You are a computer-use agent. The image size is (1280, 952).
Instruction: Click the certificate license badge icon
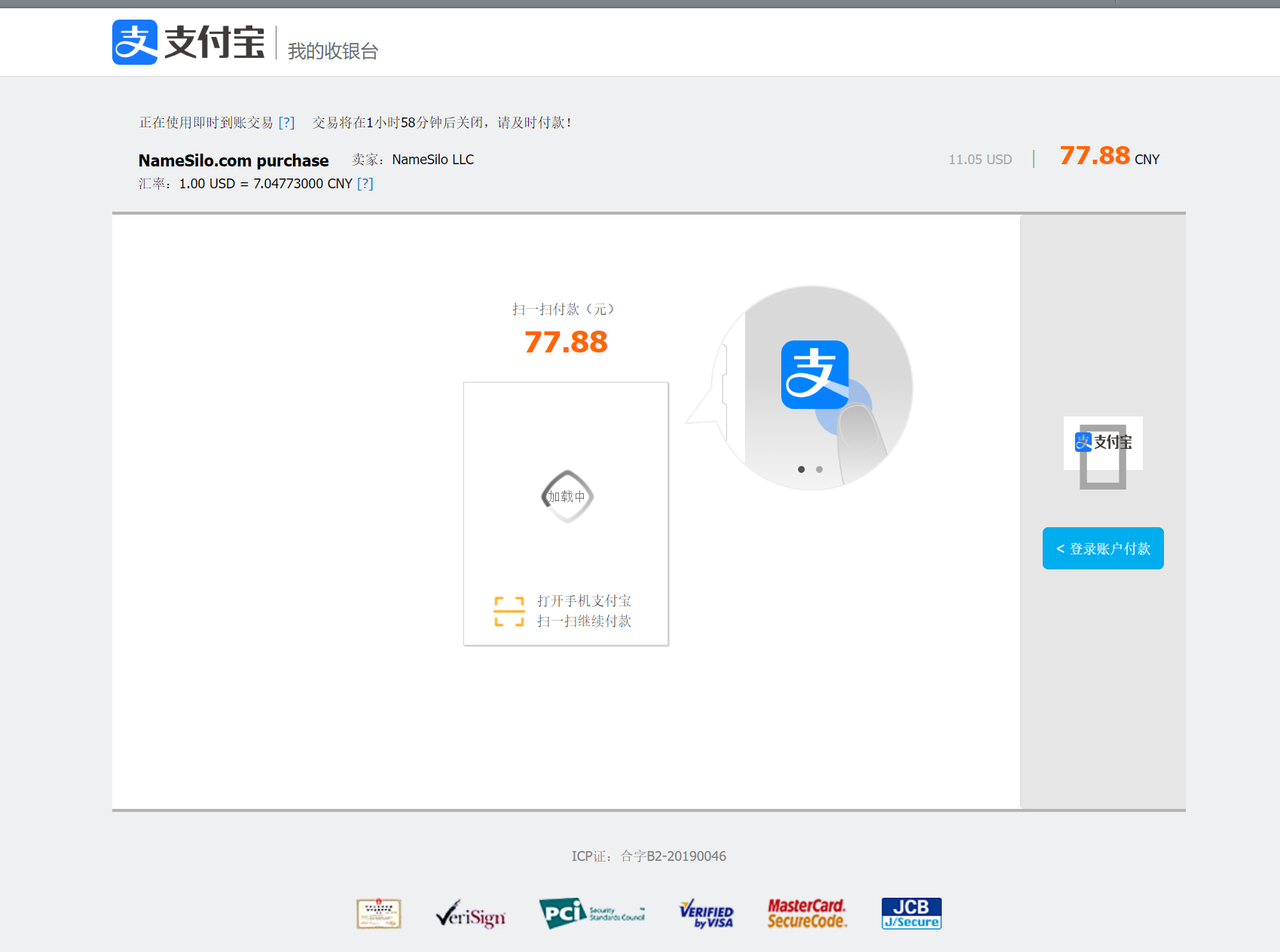point(379,914)
